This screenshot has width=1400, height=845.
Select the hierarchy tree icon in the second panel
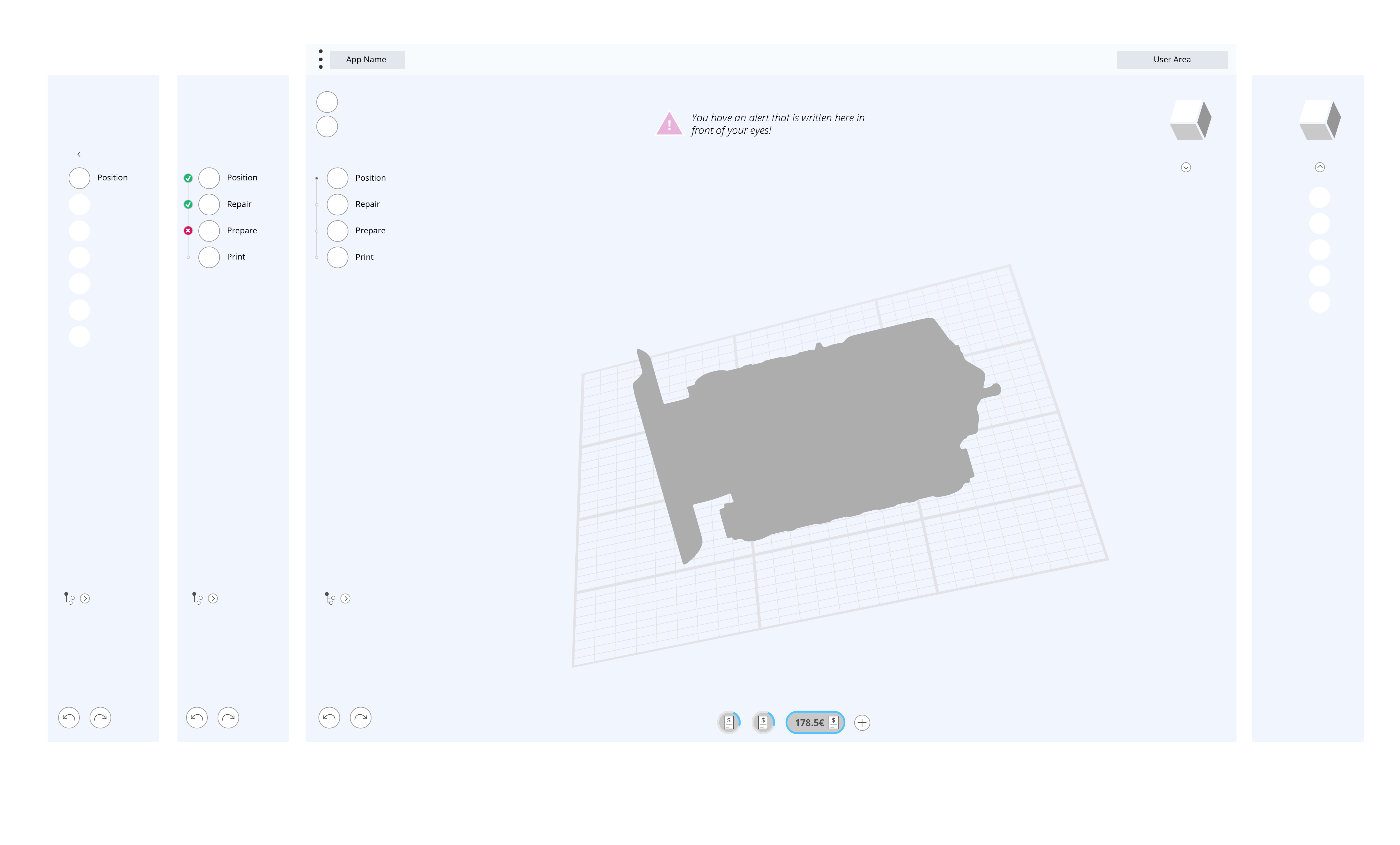click(197, 598)
